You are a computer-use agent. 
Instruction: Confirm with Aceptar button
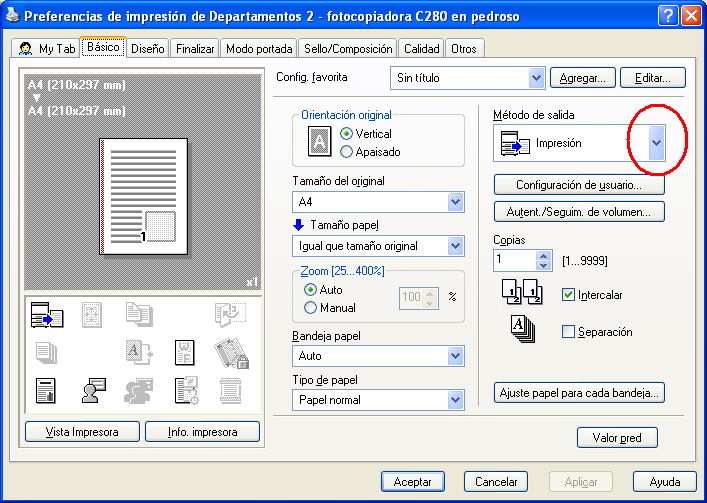pyautogui.click(x=413, y=482)
